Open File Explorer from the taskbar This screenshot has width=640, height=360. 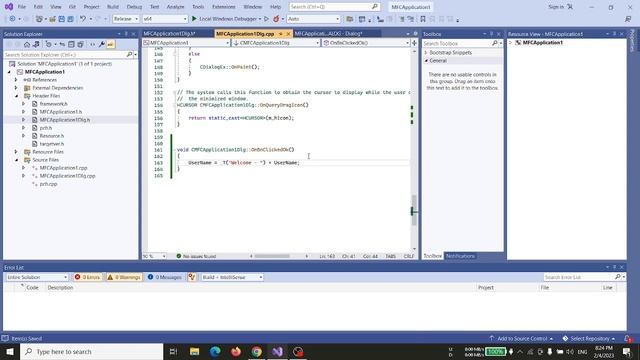pos(194,351)
